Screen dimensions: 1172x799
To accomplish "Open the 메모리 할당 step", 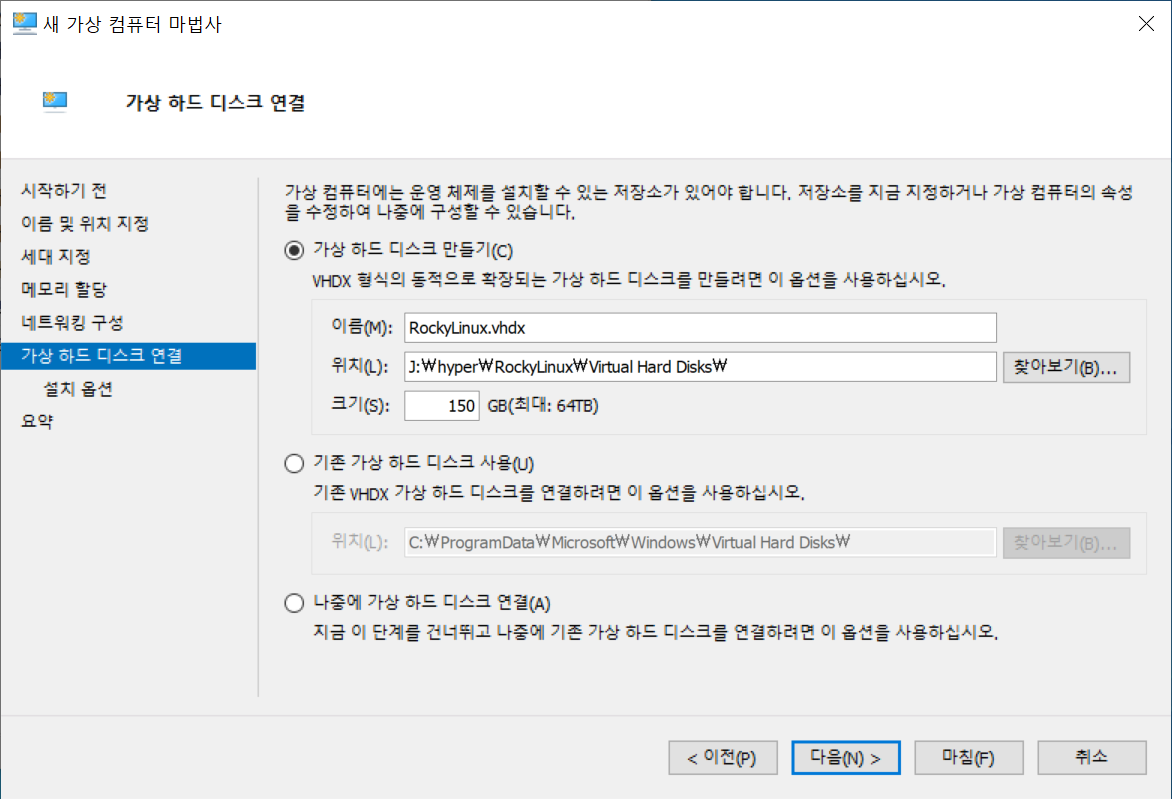I will [x=64, y=289].
